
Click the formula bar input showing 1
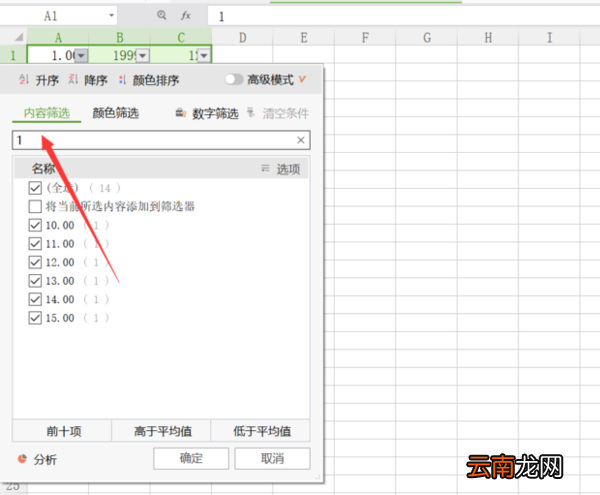coord(403,16)
